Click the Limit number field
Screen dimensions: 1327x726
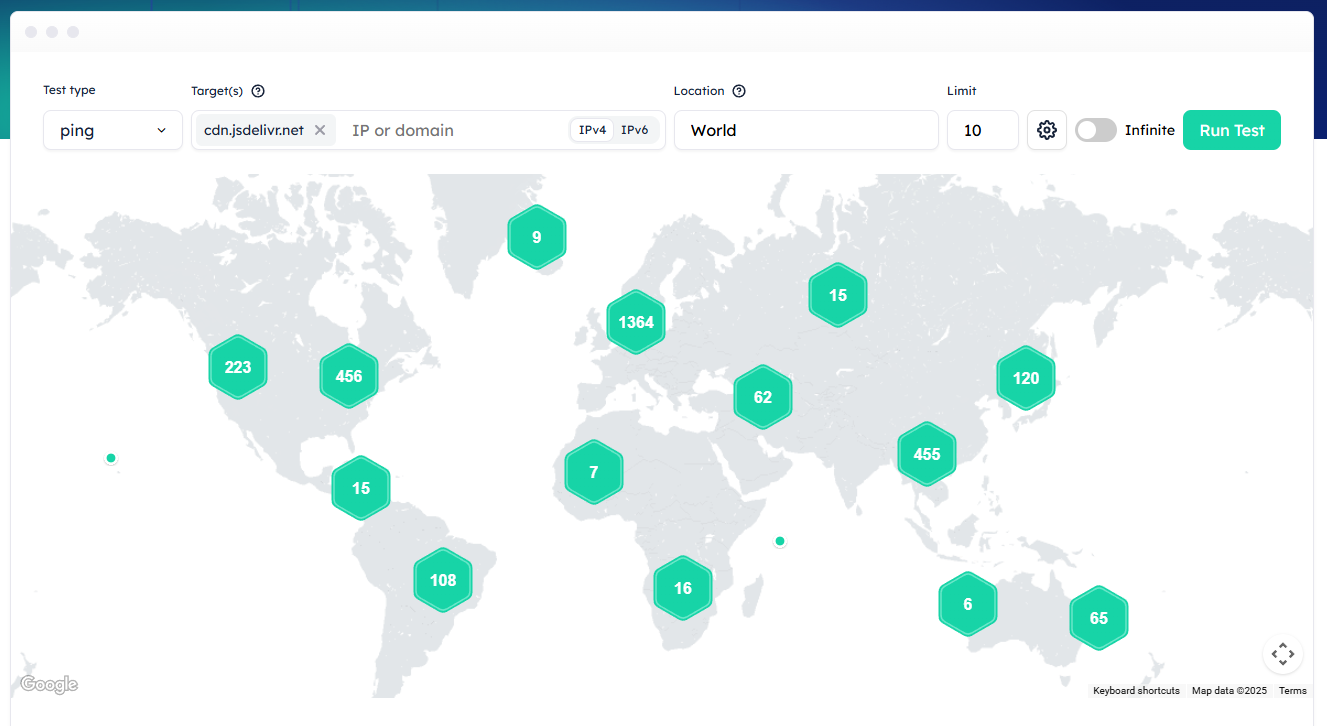click(982, 130)
